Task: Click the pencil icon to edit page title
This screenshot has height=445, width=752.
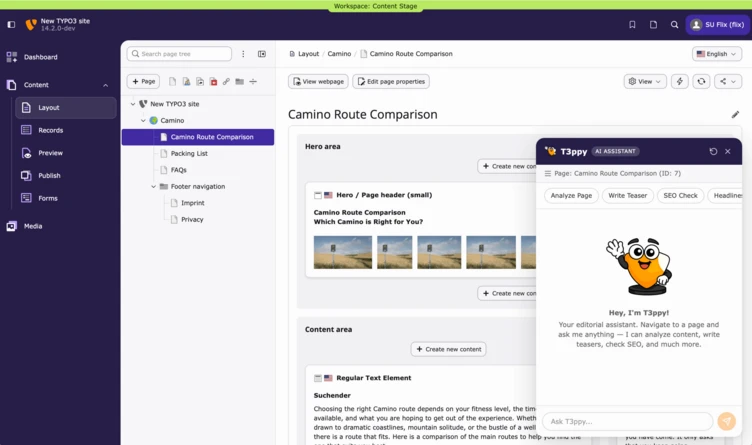Action: pos(735,115)
